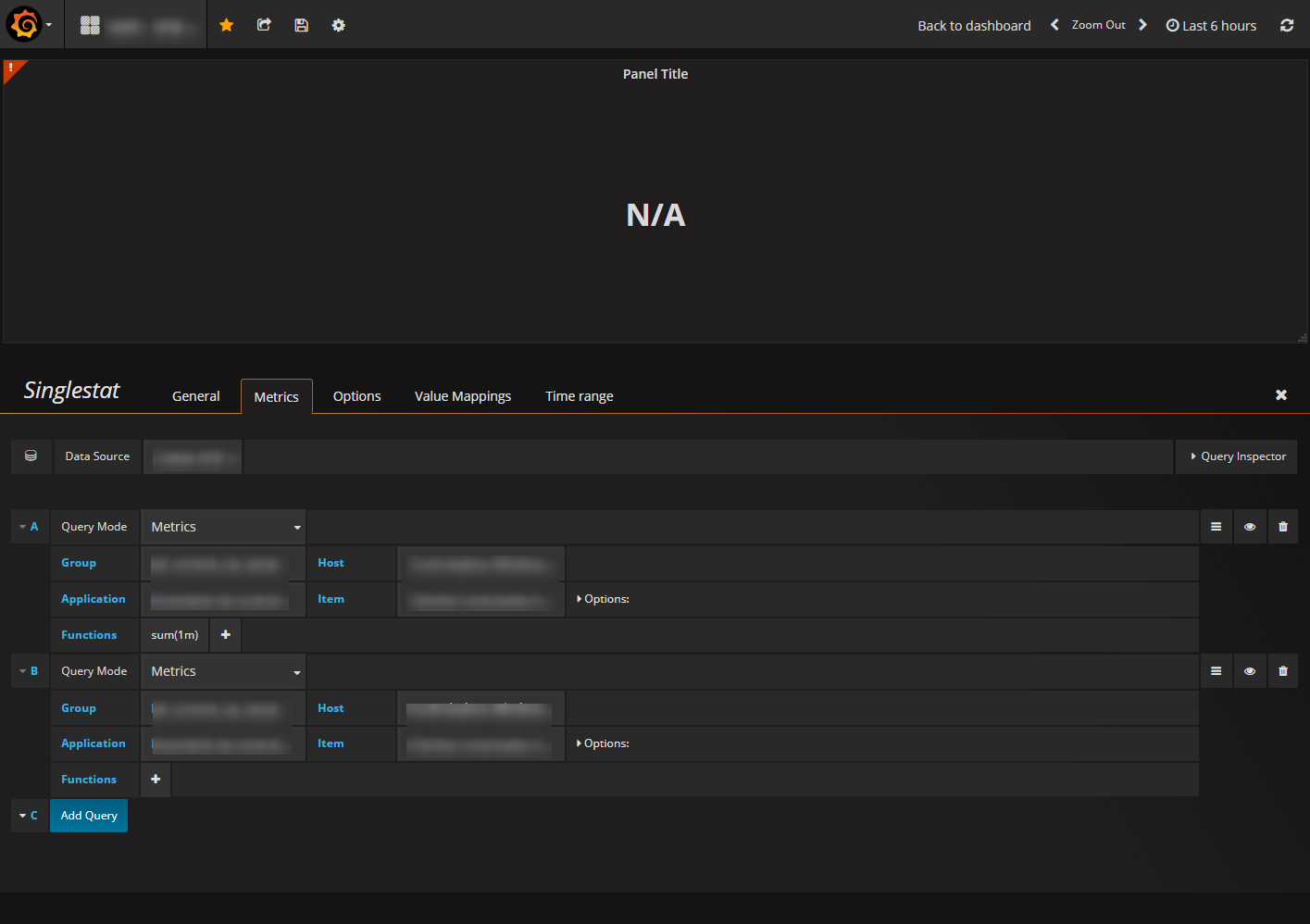The height and width of the screenshot is (924, 1310).
Task: Click the Zoom Out button
Action: (1099, 25)
